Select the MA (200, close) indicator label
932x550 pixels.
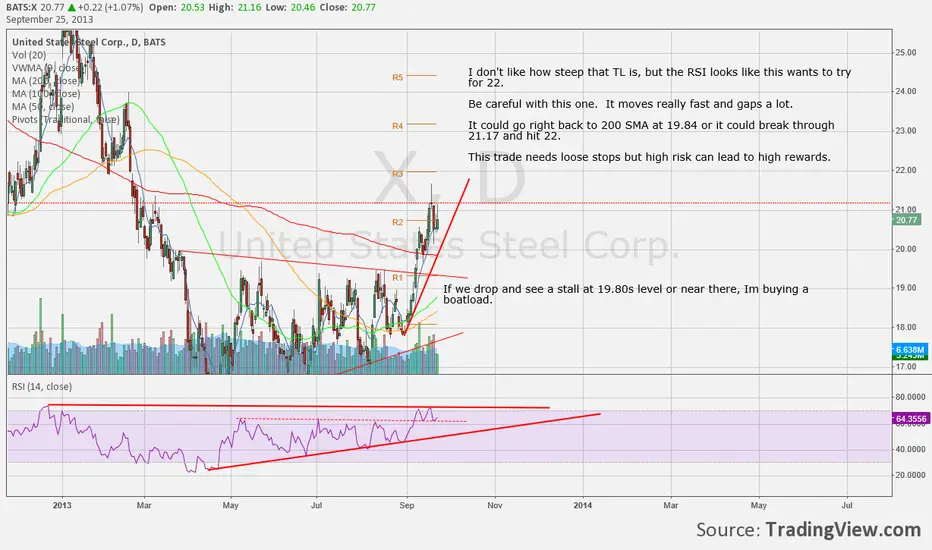(45, 81)
